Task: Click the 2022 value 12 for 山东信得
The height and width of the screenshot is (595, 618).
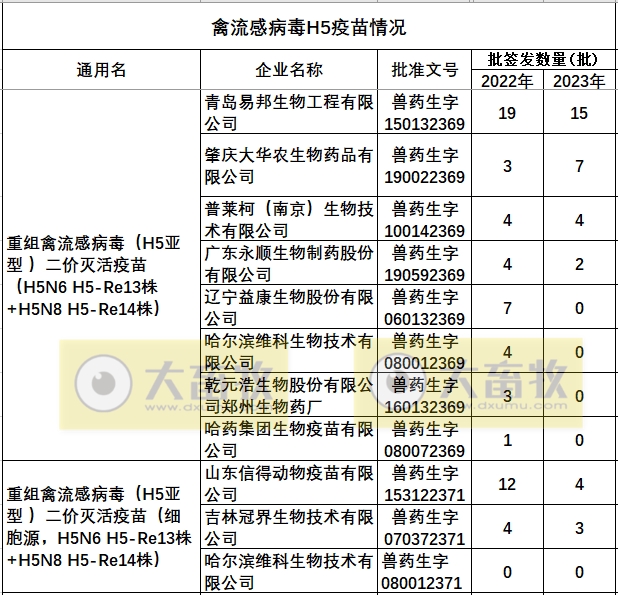Action: click(x=507, y=484)
